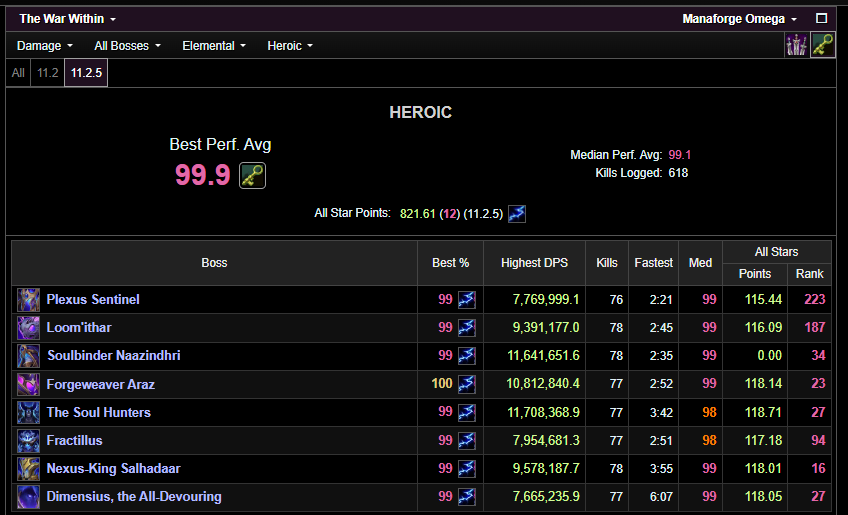Click 0.00 points in Soulbinder Naazindhri row

point(770,356)
